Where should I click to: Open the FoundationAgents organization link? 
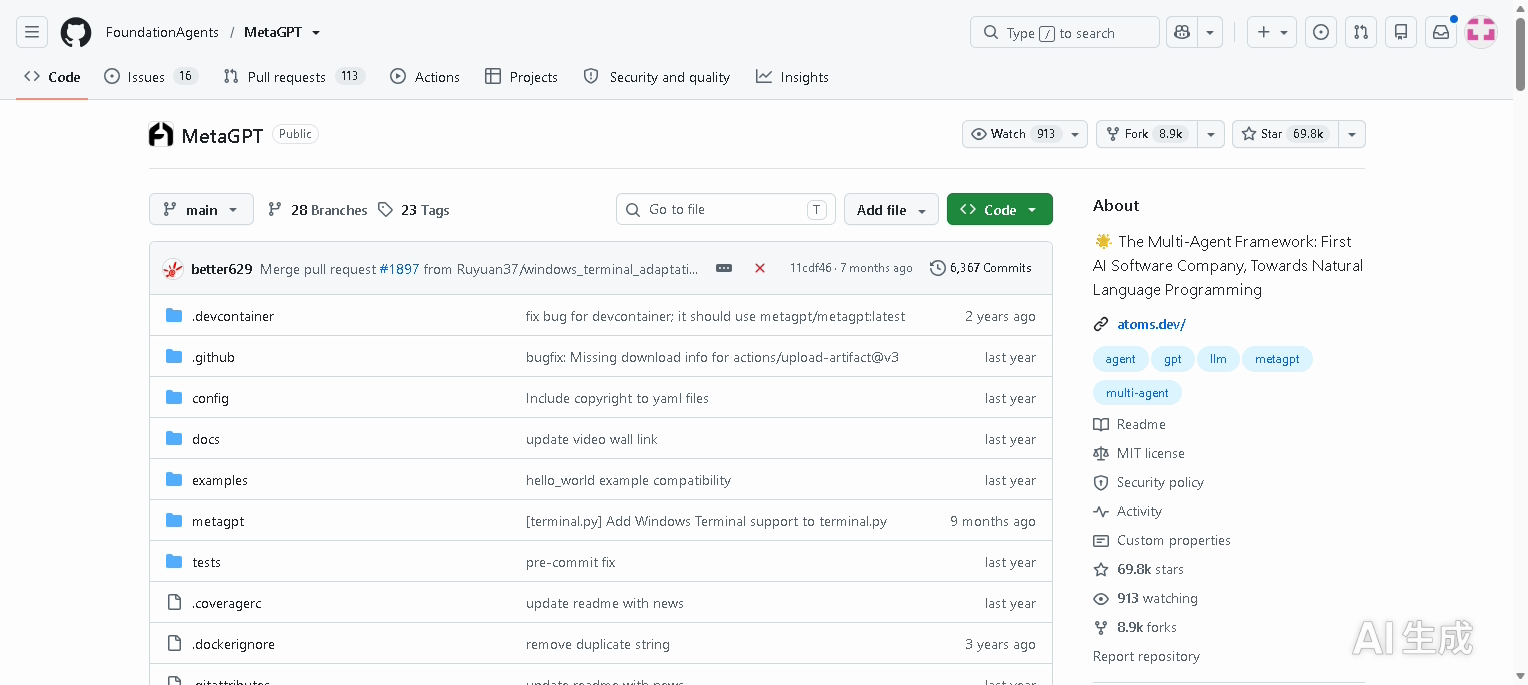pos(162,32)
